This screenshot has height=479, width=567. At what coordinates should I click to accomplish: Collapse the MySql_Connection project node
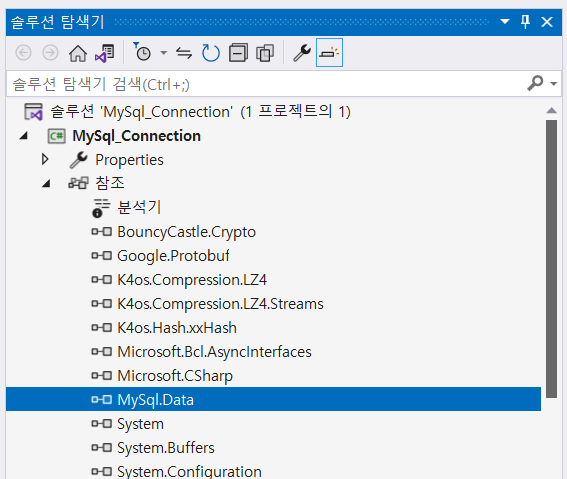[24, 136]
